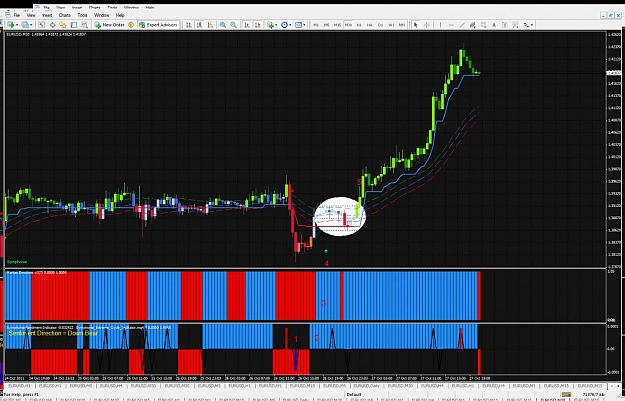The image size is (625, 401).
Task: Zoom in on the chart
Action: pos(223,25)
